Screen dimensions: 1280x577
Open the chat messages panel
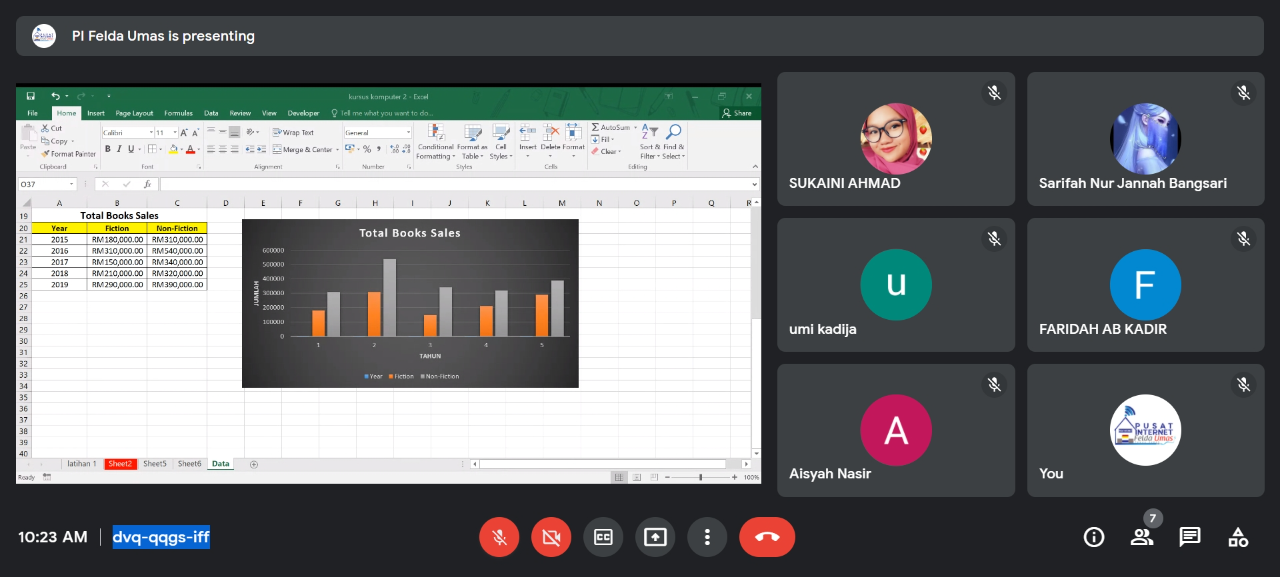tap(1190, 537)
